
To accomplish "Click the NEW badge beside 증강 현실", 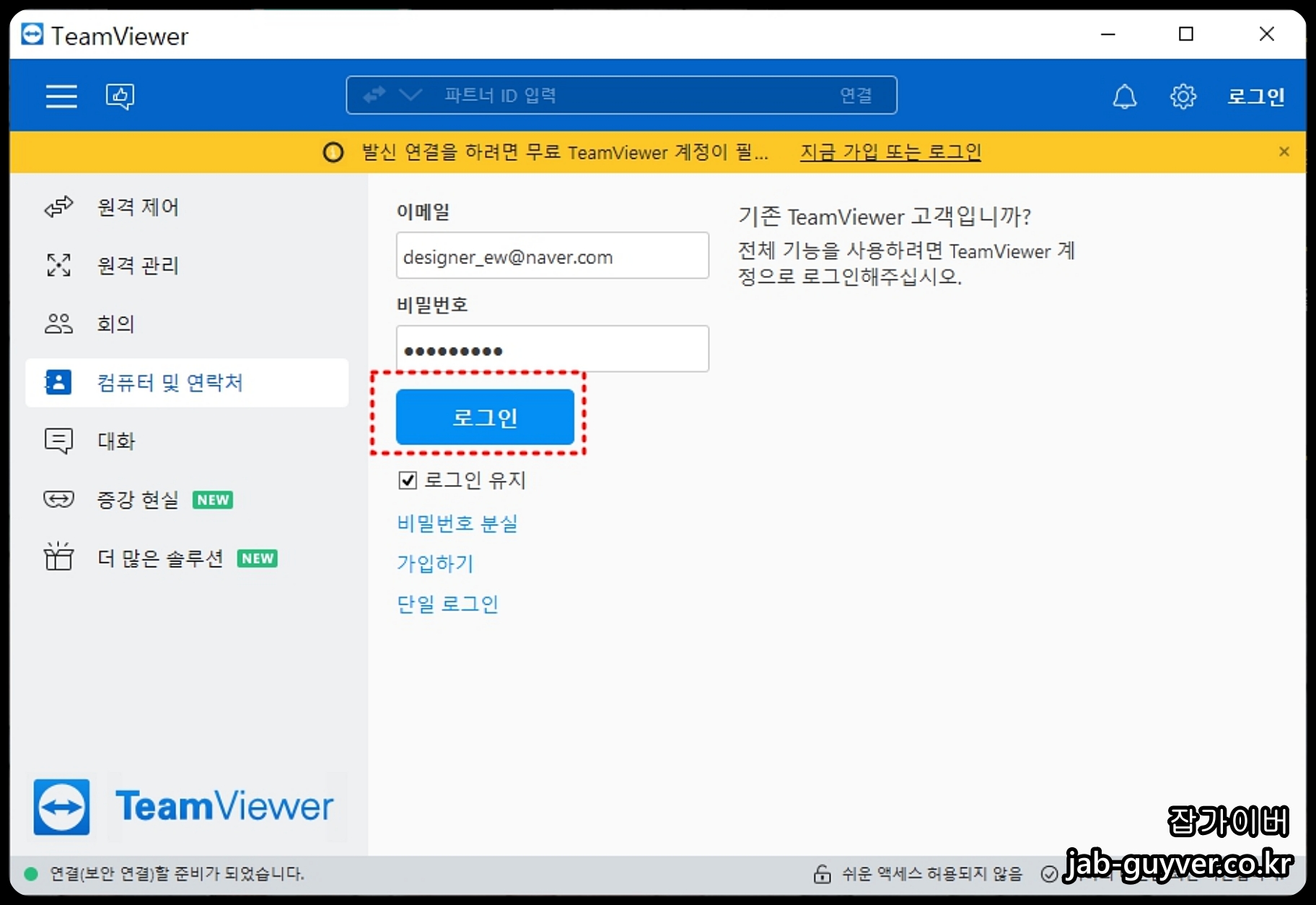I will pyautogui.click(x=213, y=500).
